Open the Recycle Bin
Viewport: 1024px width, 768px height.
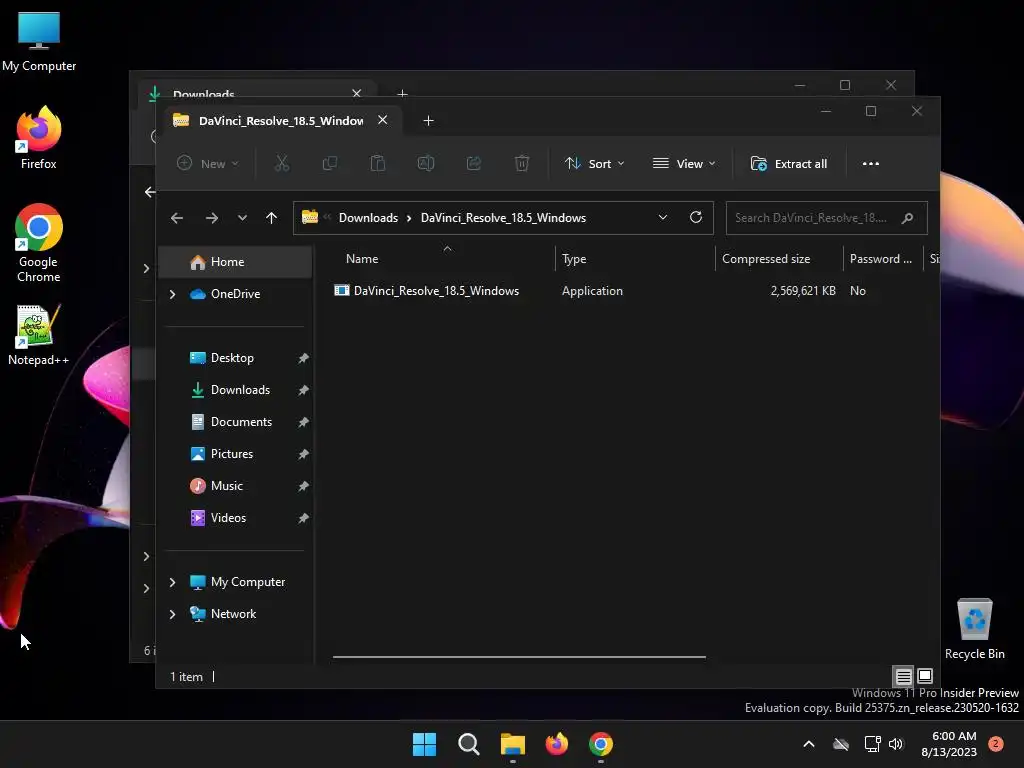(974, 630)
